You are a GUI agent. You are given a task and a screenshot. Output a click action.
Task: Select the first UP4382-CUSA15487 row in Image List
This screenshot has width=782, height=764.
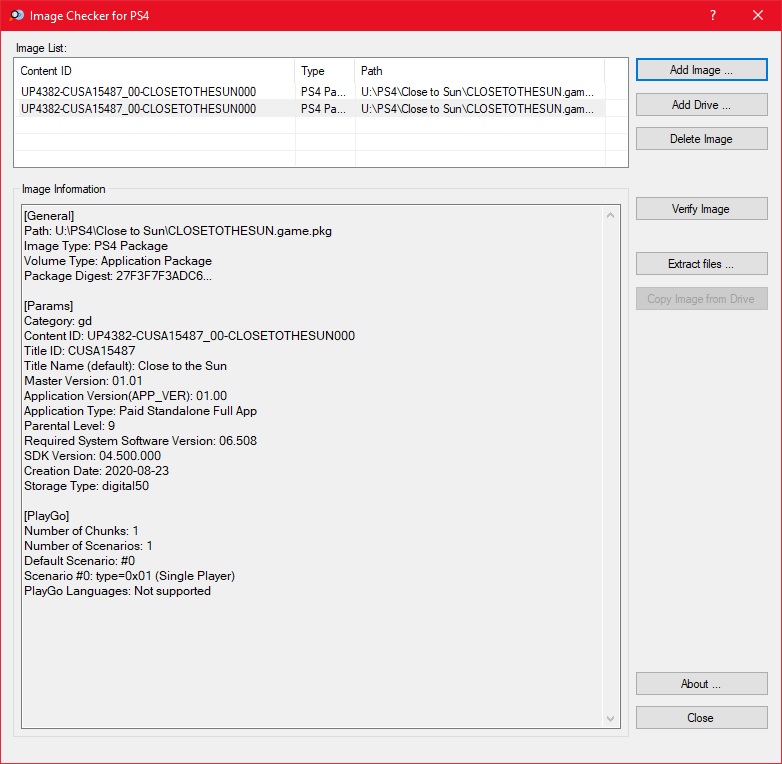tap(309, 92)
